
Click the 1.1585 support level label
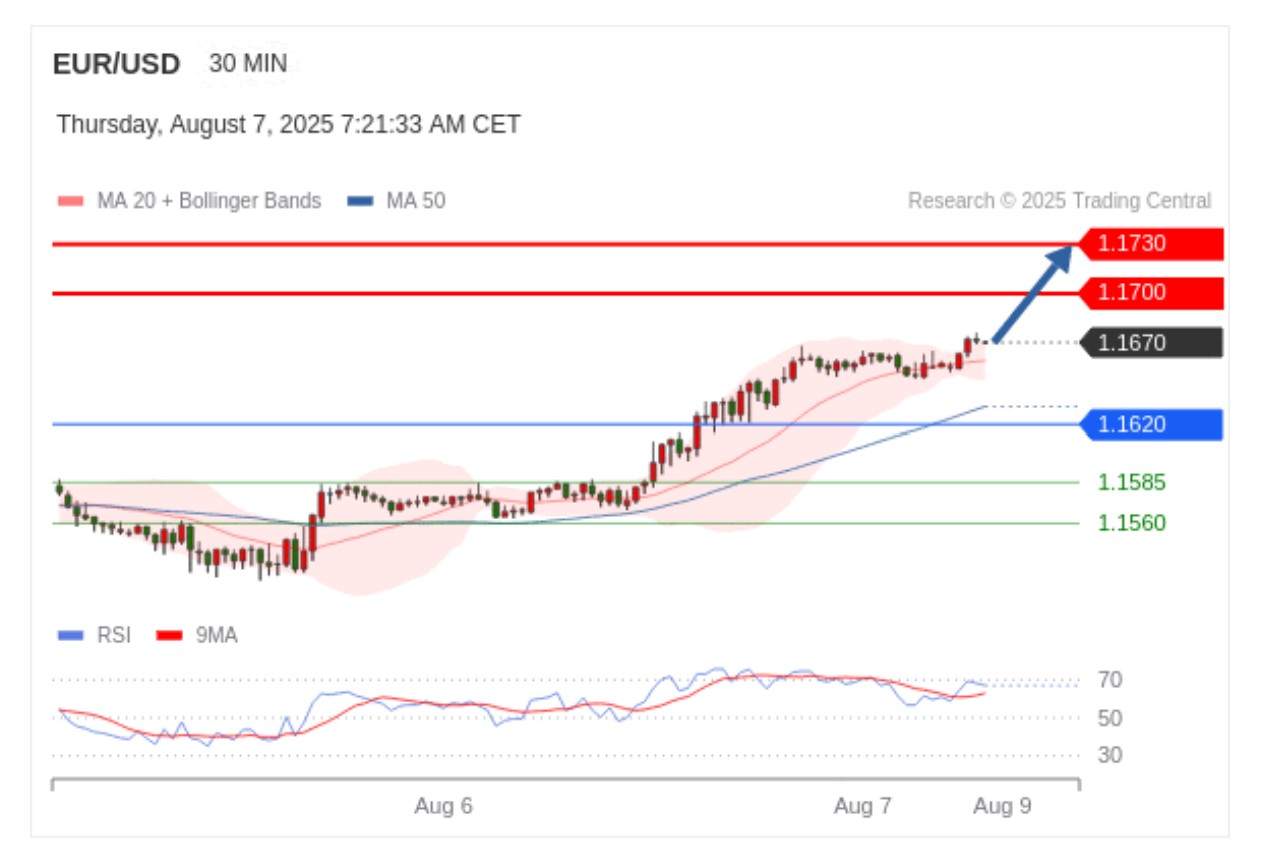1132,483
